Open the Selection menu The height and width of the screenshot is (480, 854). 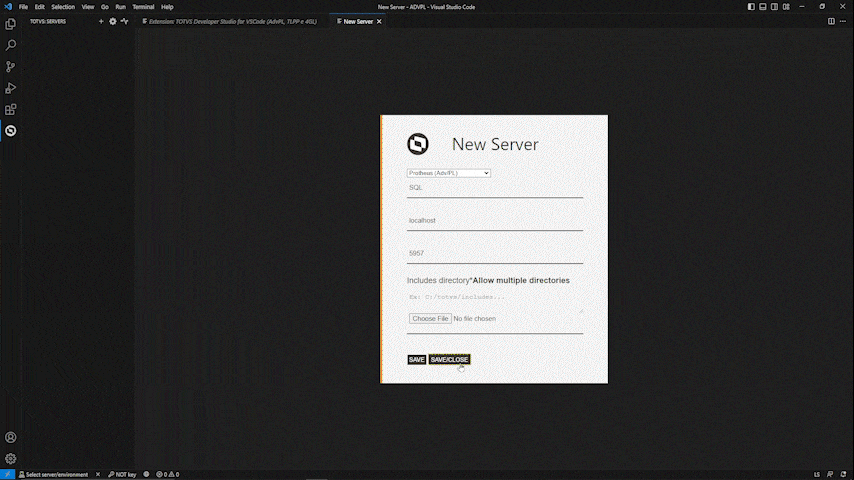[63, 7]
